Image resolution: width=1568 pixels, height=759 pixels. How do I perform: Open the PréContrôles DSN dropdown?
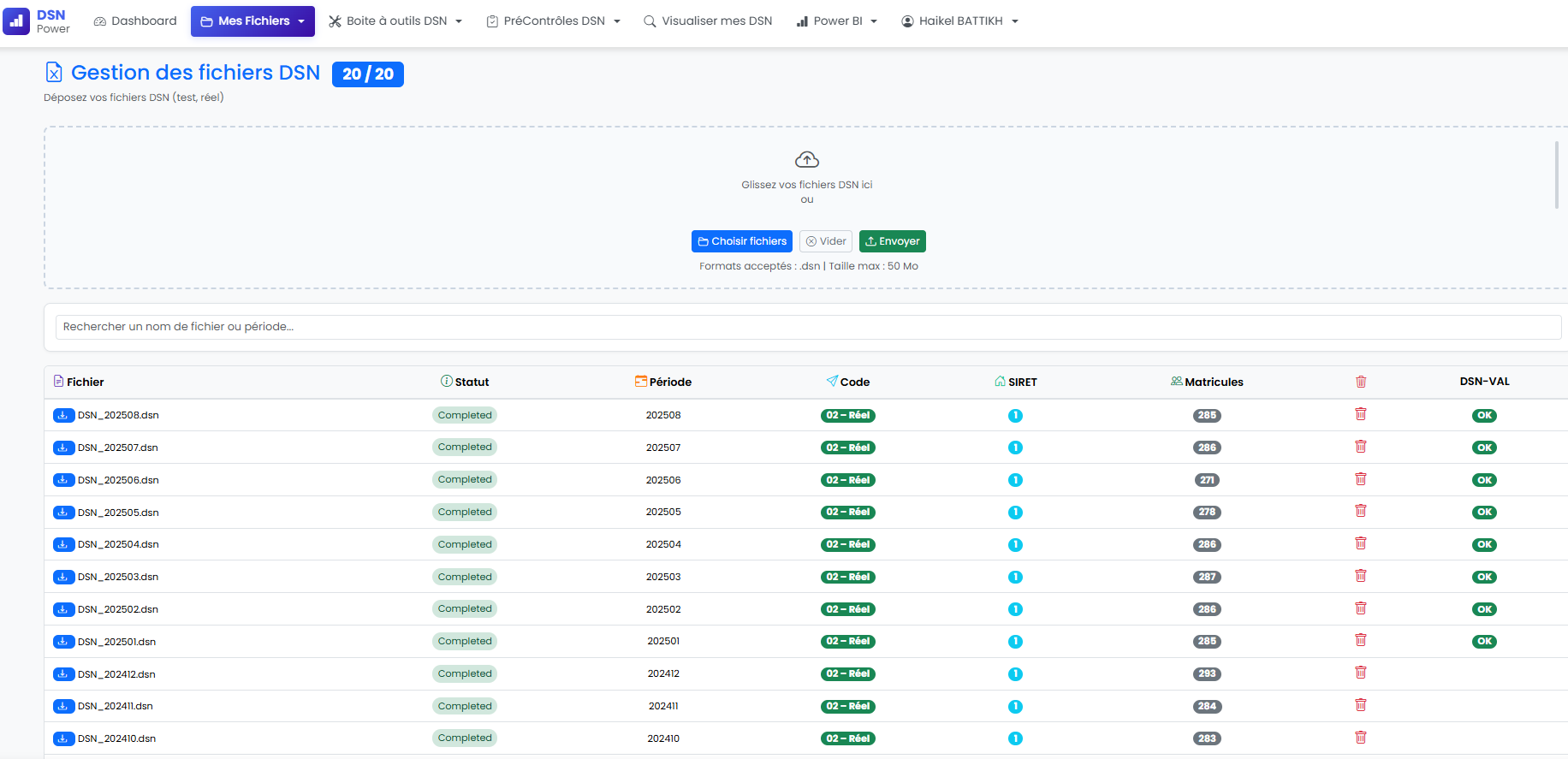point(553,21)
